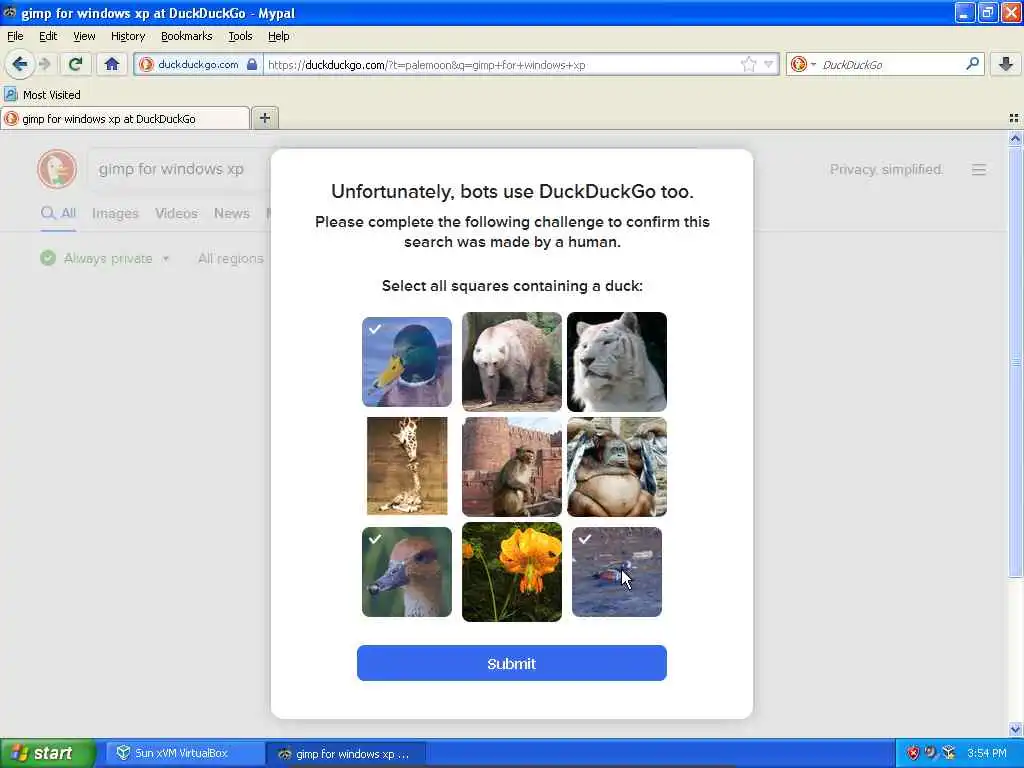This screenshot has height=768, width=1024.
Task: Open a new tab with plus button
Action: click(264, 118)
